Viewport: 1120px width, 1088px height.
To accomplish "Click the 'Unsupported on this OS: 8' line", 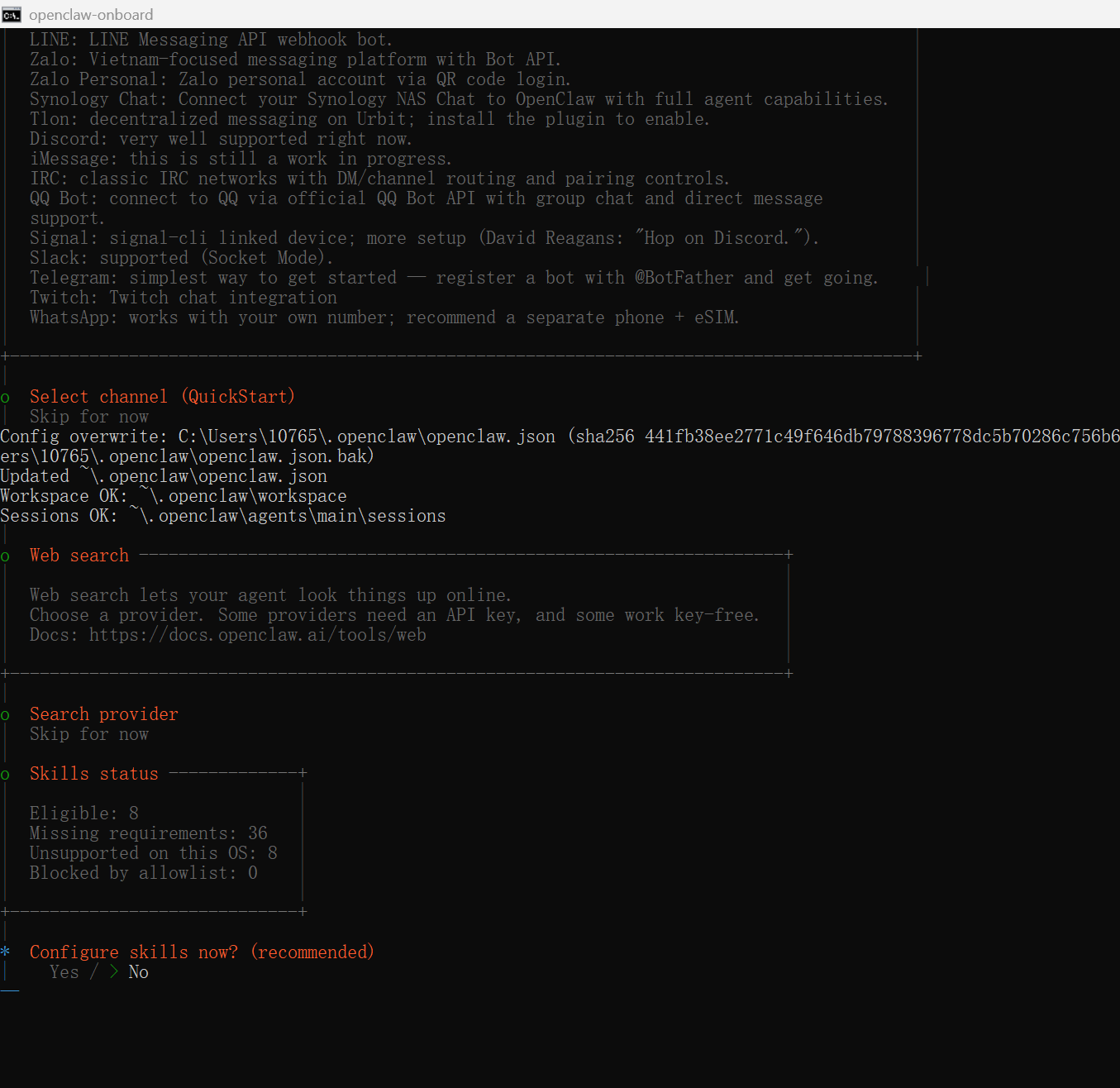I will [154, 853].
